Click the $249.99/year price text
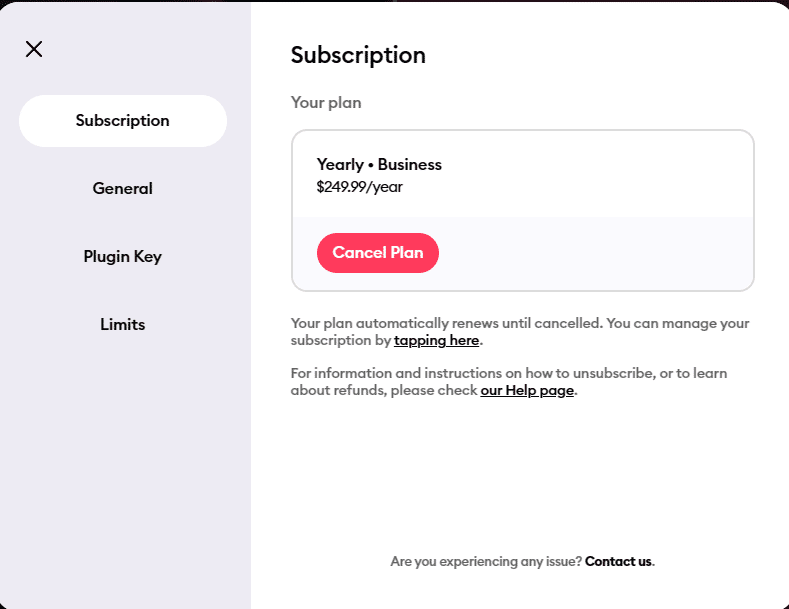The height and width of the screenshot is (609, 789). (x=359, y=186)
